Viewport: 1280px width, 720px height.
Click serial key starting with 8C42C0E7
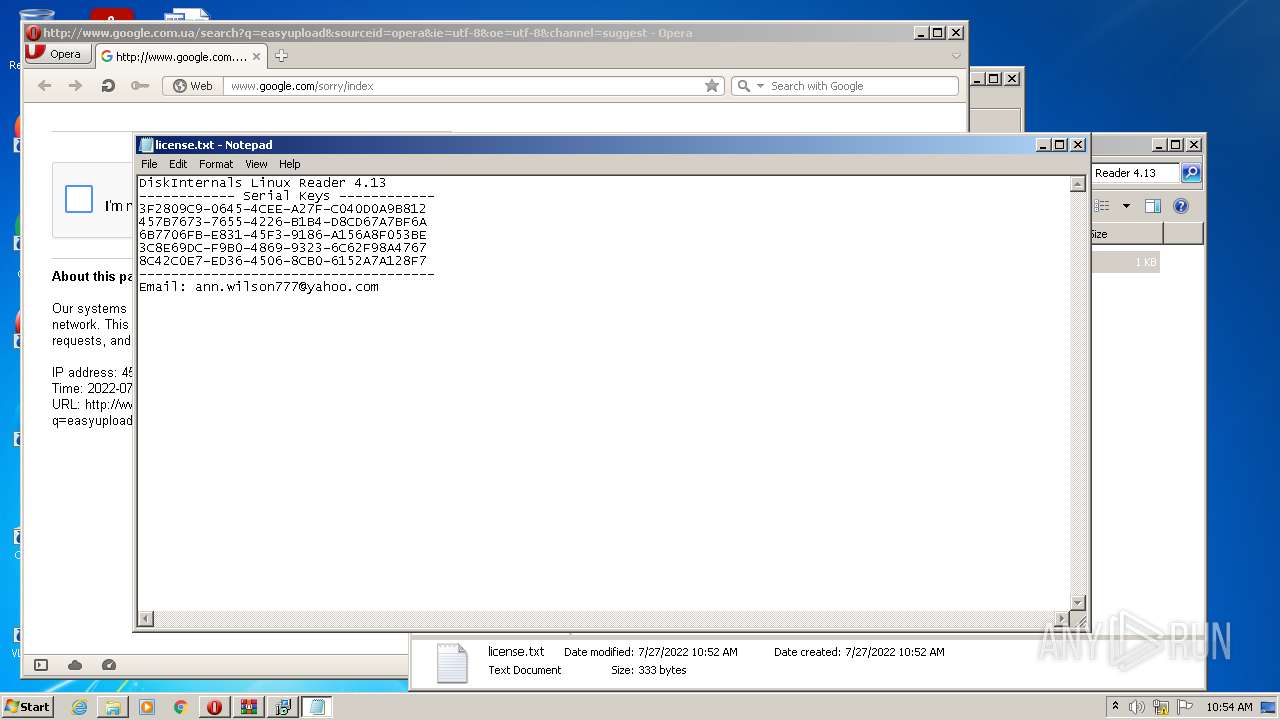[x=283, y=261]
